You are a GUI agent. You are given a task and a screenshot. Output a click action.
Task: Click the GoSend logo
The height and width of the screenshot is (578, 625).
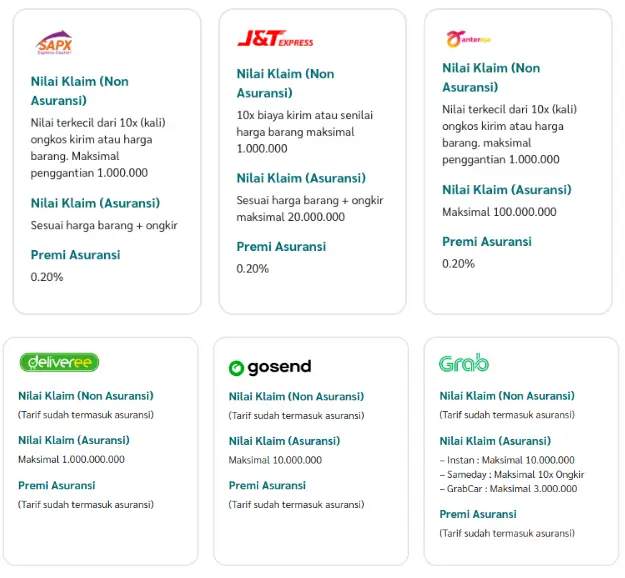point(270,367)
